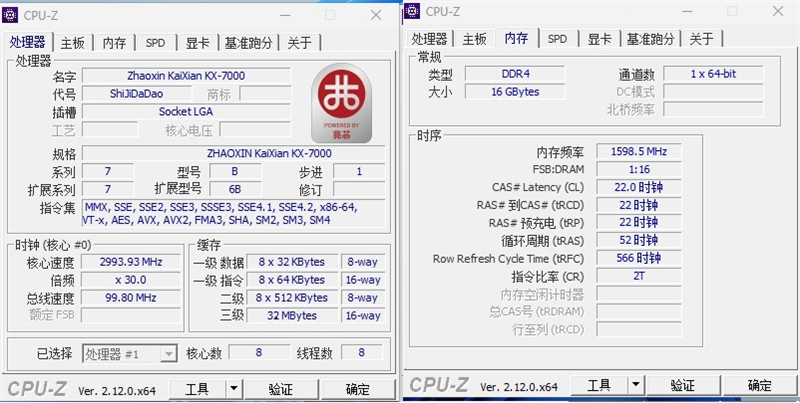This screenshot has height=403, width=800.
Task: Open 基准跑分 tab in left window
Action: [248, 43]
